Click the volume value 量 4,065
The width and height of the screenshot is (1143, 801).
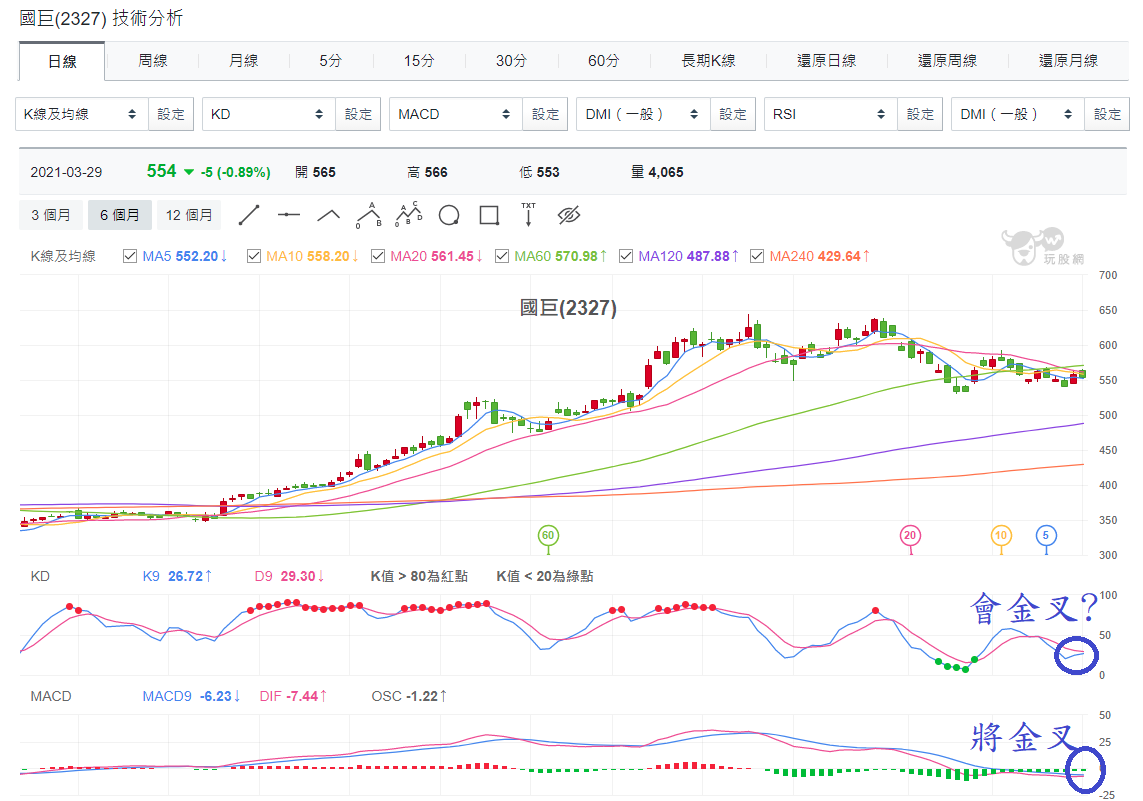[x=658, y=172]
